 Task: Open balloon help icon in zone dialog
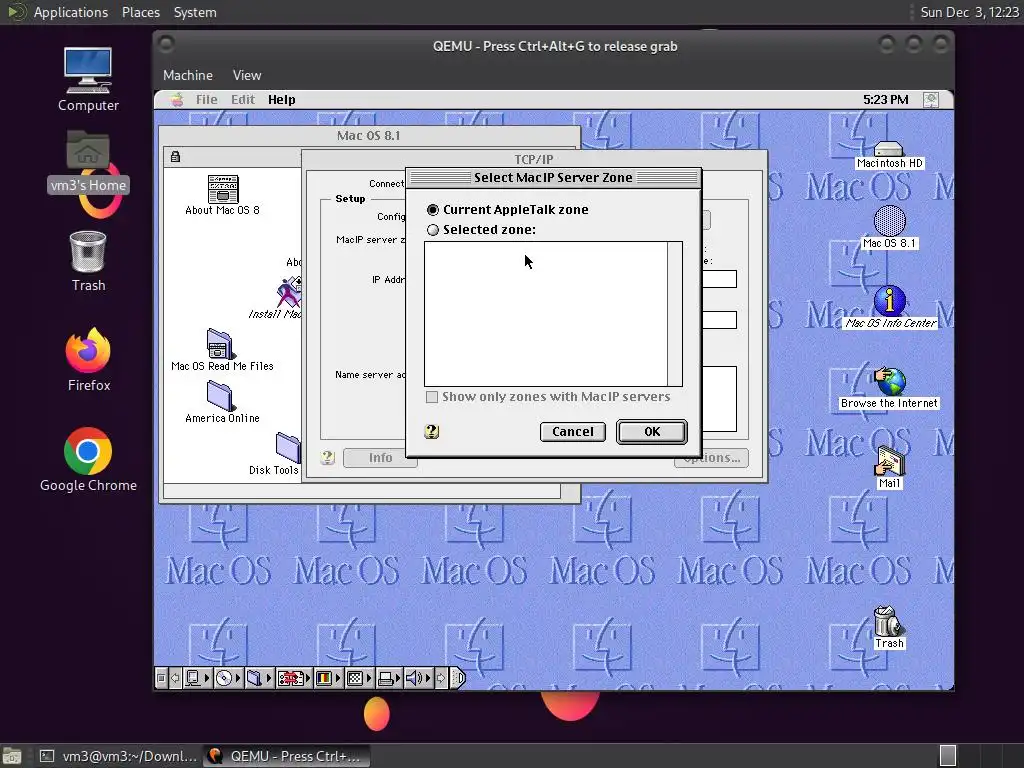click(432, 431)
